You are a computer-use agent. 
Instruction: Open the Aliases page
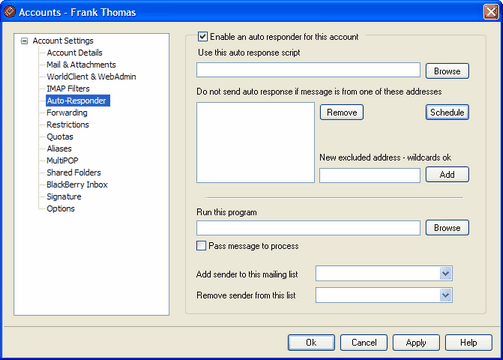point(59,149)
